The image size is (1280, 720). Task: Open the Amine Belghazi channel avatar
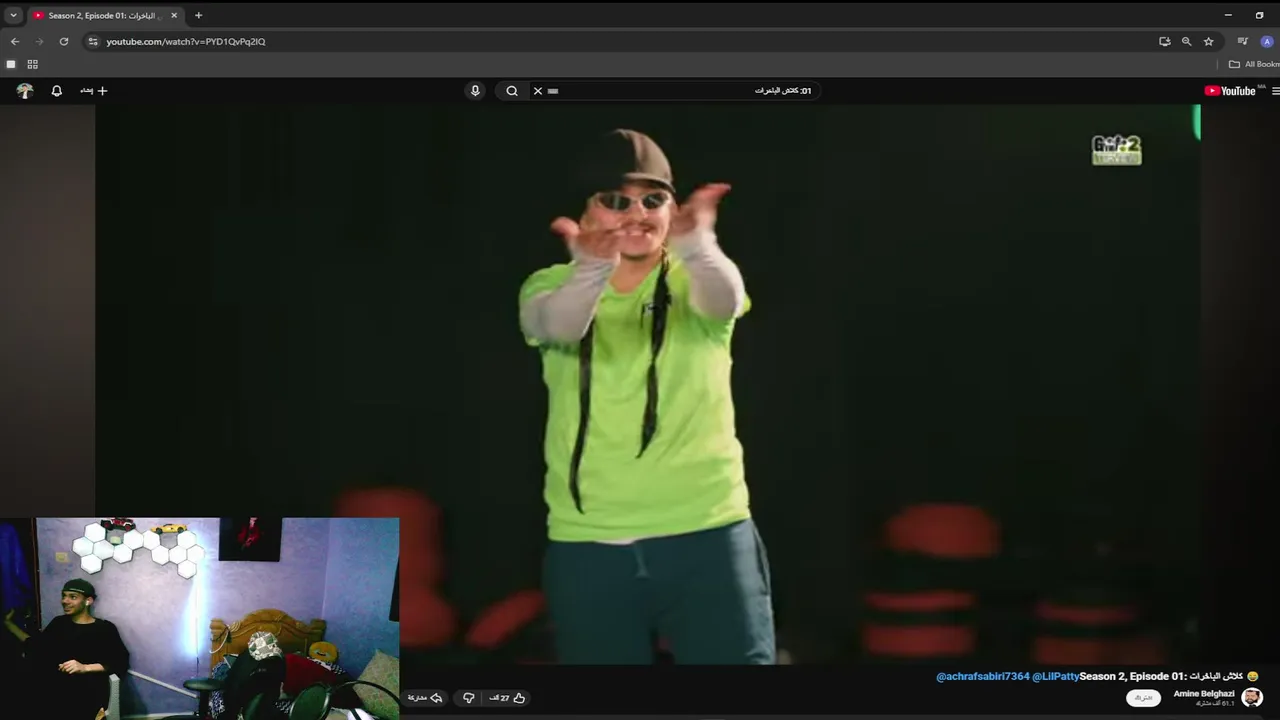[1252, 697]
